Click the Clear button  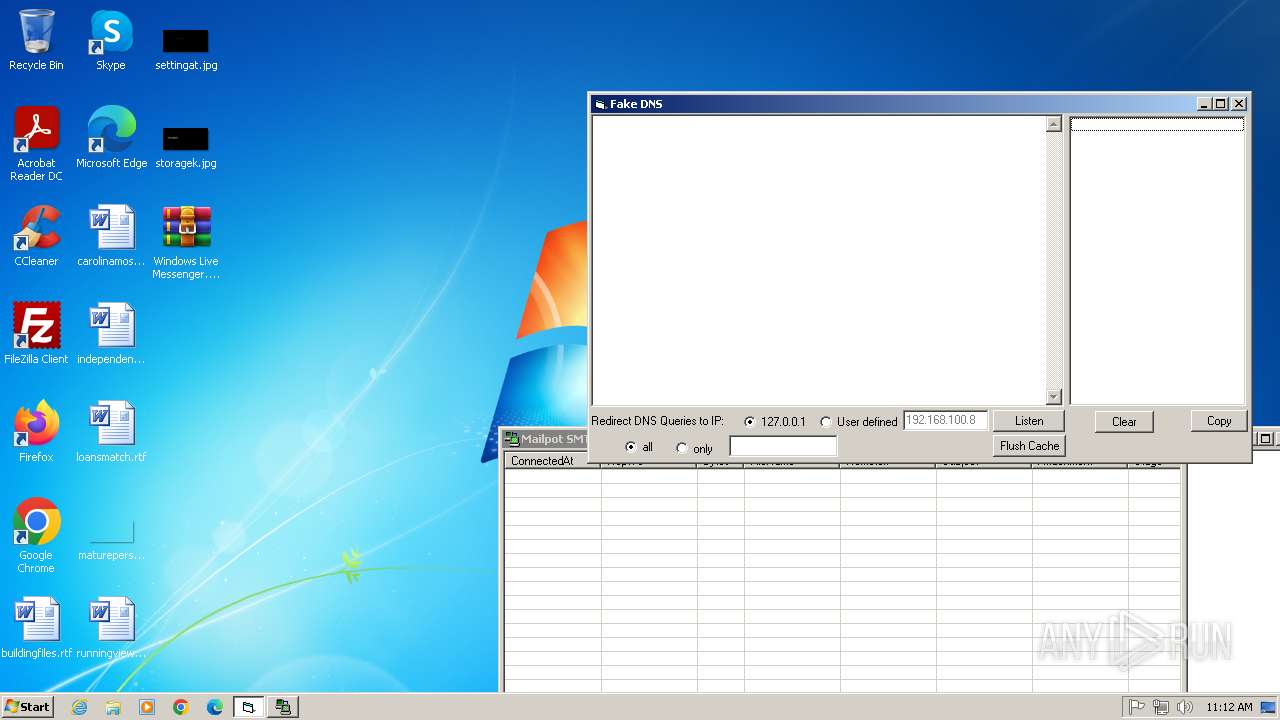[1124, 422]
